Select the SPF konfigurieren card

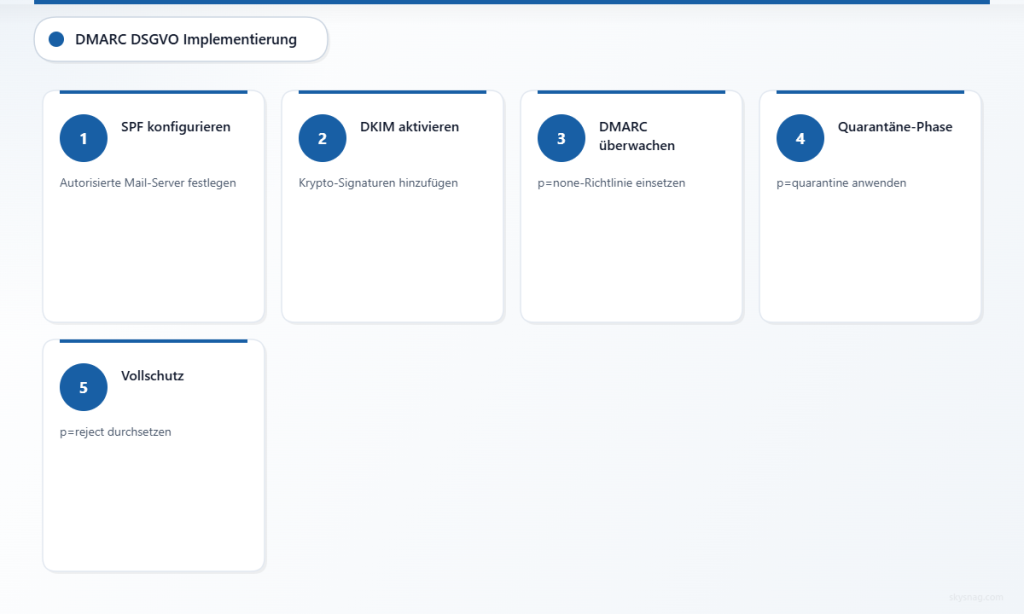pyautogui.click(x=153, y=250)
